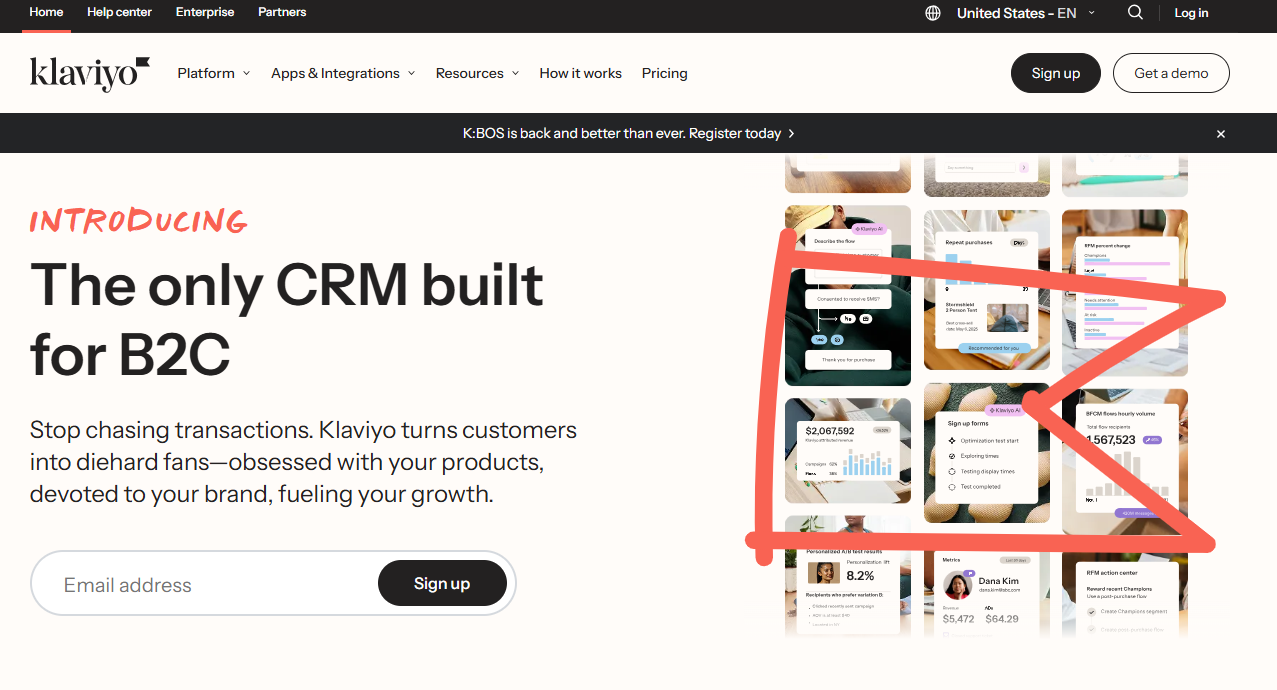The width and height of the screenshot is (1277, 690).
Task: Click the header Sign up button
Action: pos(1056,73)
